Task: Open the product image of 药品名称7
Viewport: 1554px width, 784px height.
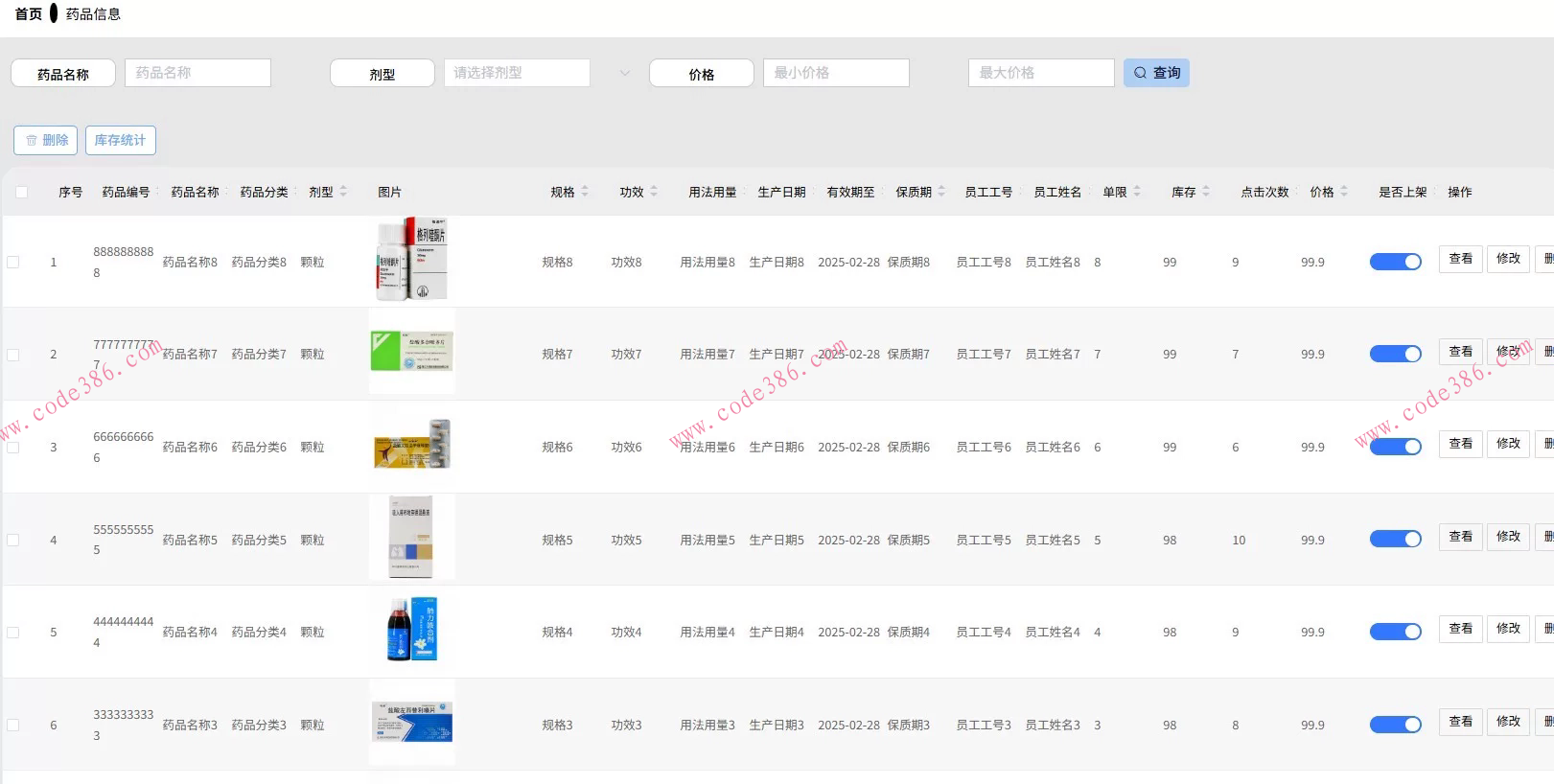Action: 412,352
